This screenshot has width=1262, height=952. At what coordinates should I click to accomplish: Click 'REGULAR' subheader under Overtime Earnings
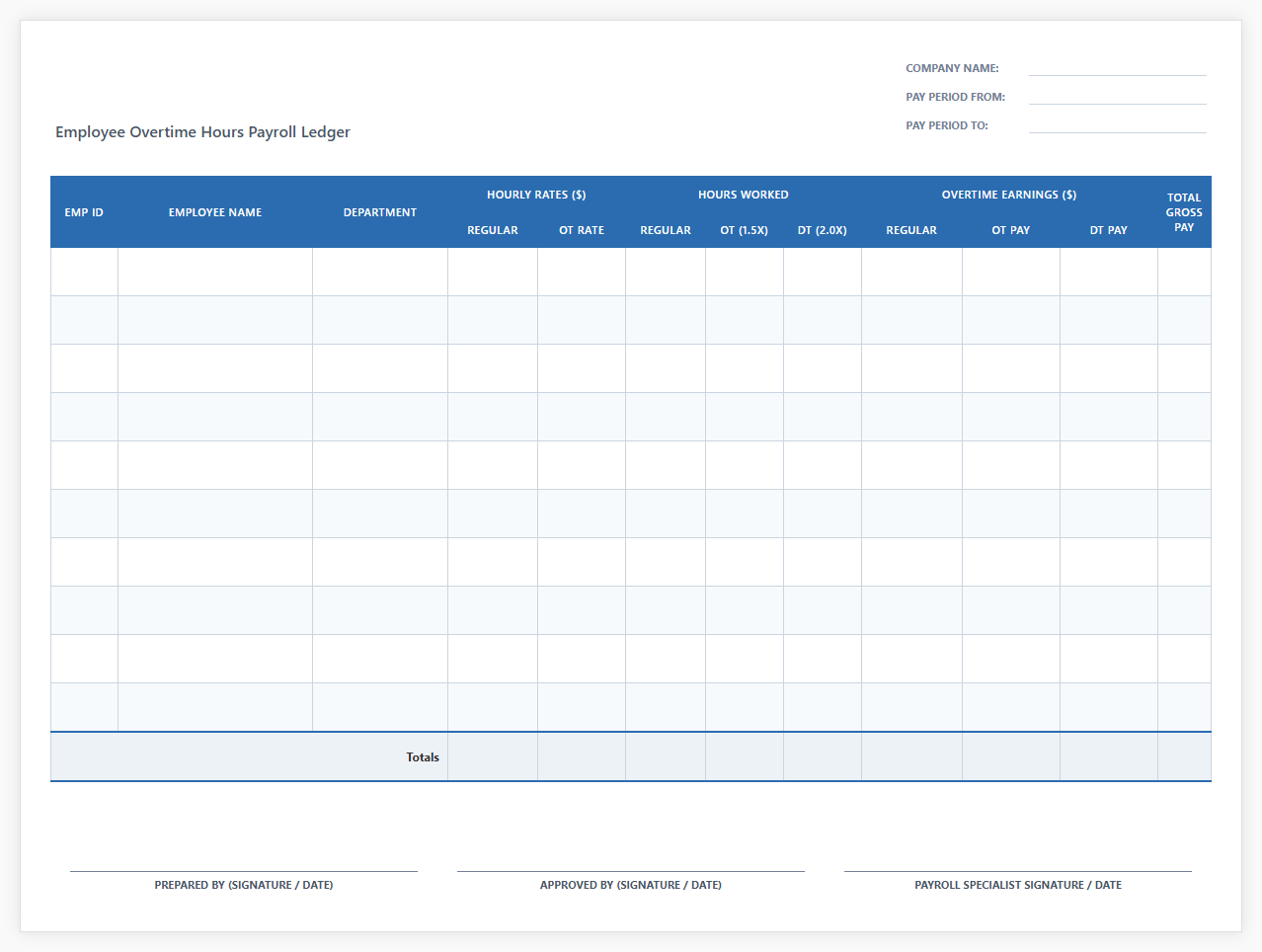[x=911, y=230]
